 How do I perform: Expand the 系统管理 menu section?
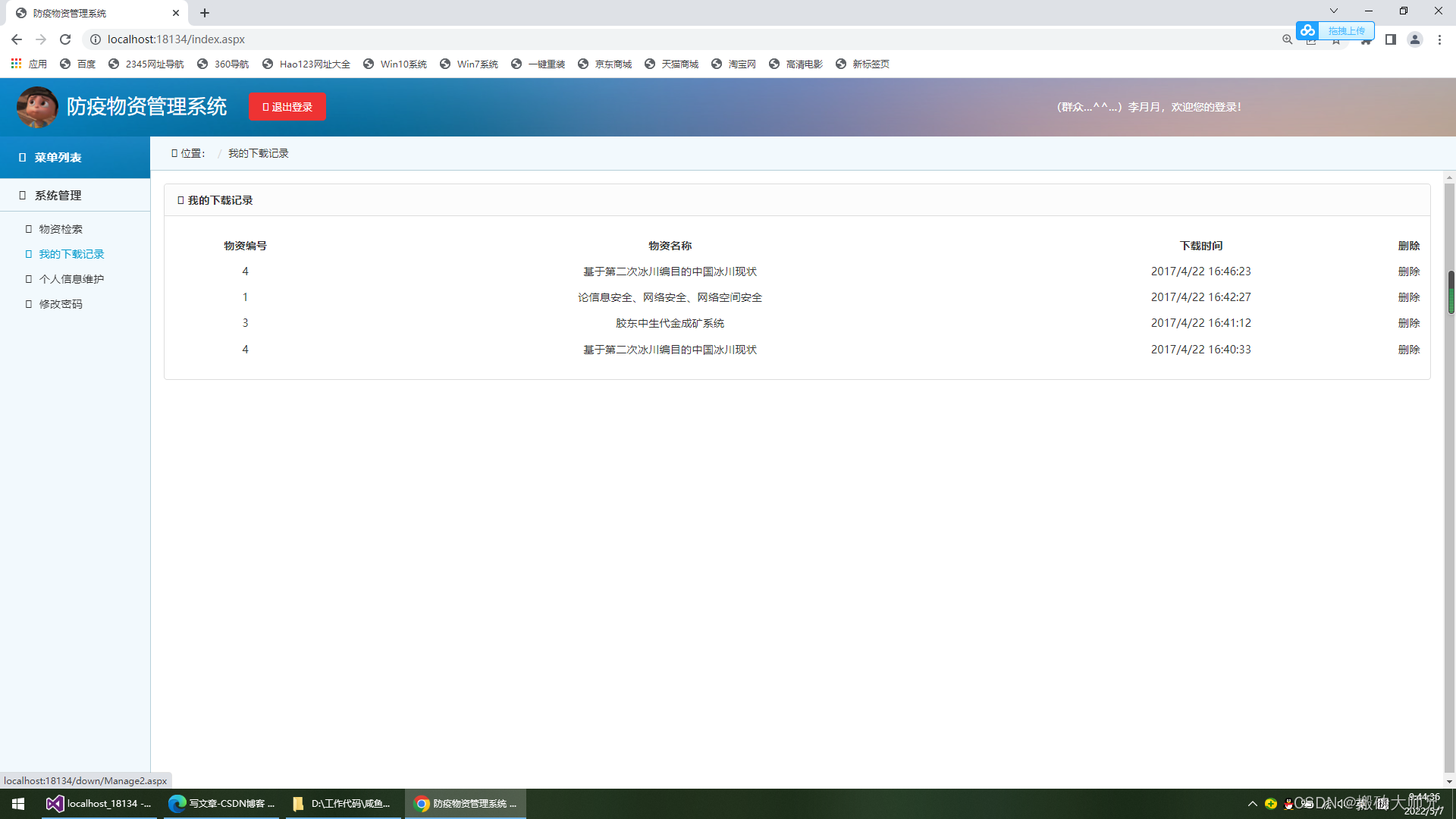(x=58, y=196)
